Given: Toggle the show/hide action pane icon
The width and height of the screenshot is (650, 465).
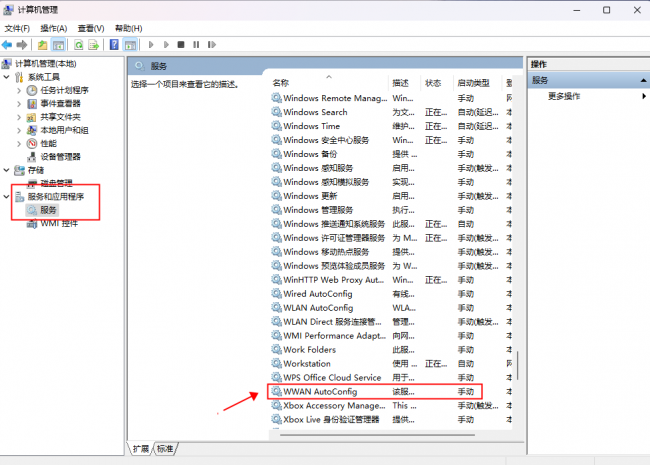Looking at the screenshot, I should click(130, 44).
